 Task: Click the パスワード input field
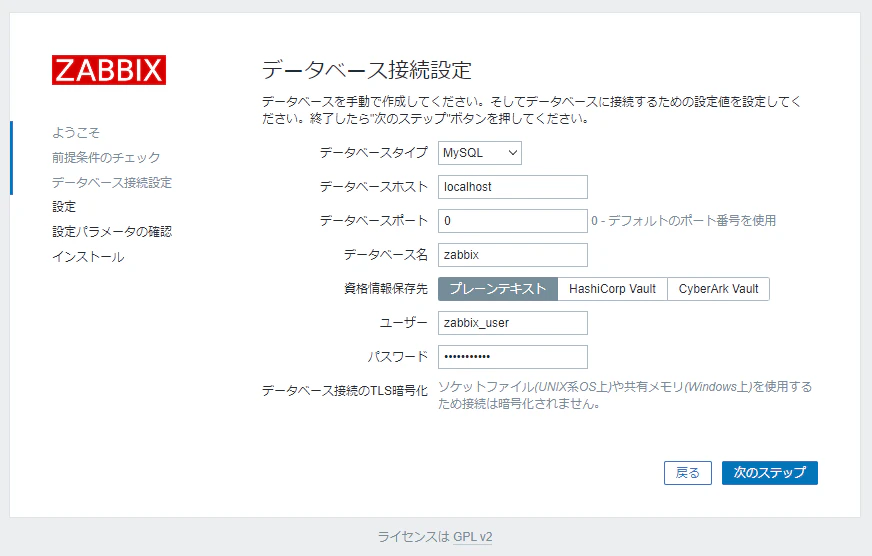513,357
